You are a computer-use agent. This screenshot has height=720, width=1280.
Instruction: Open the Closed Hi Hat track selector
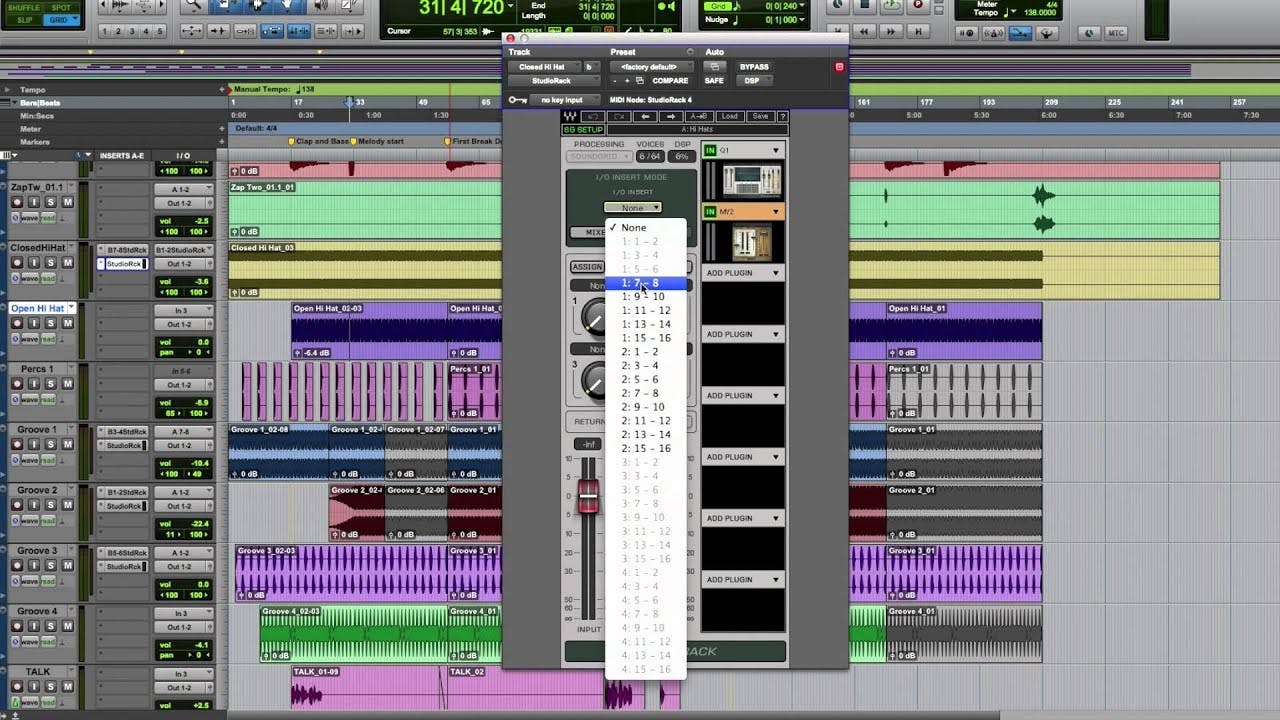[545, 67]
